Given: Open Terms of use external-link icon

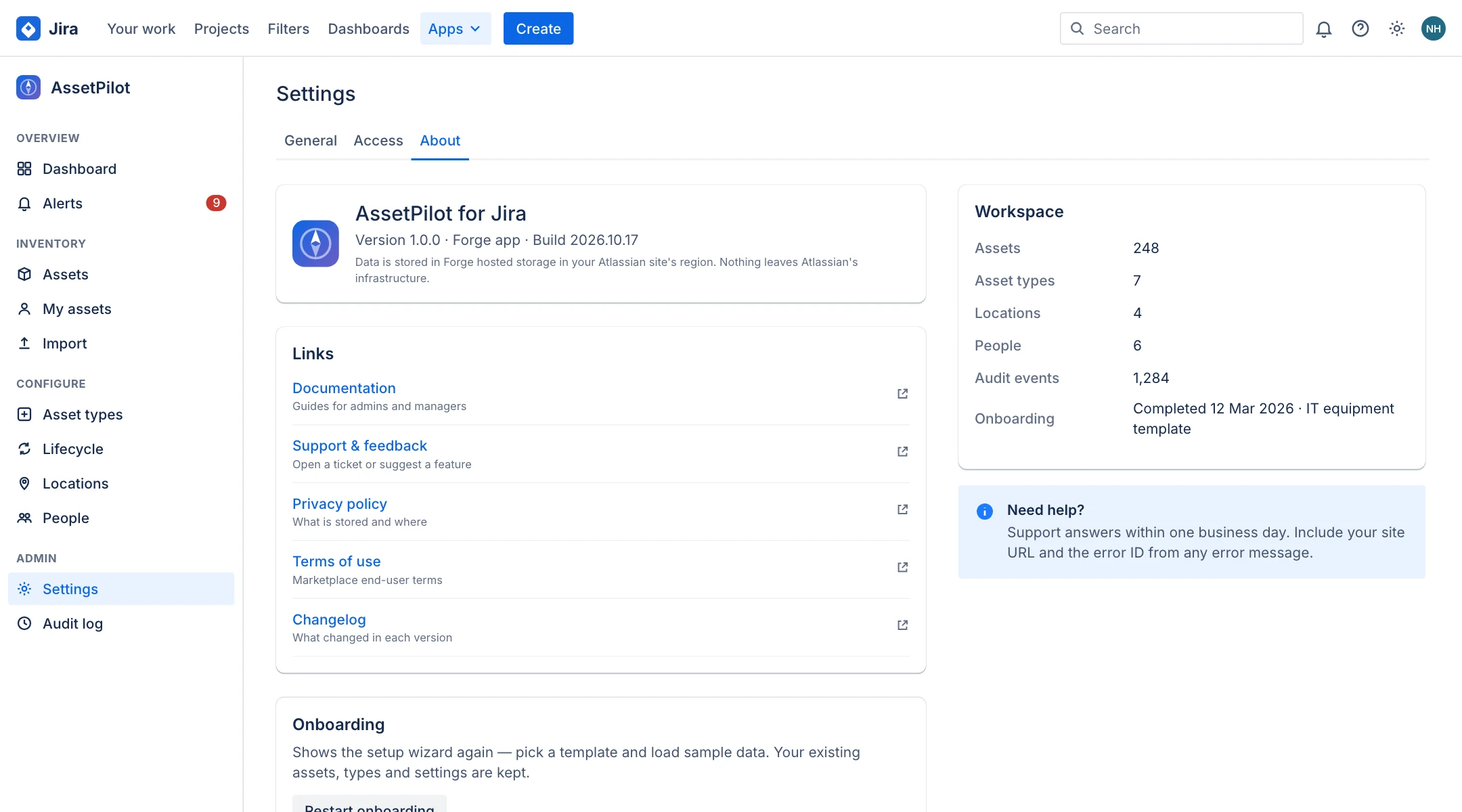Looking at the screenshot, I should pyautogui.click(x=902, y=567).
